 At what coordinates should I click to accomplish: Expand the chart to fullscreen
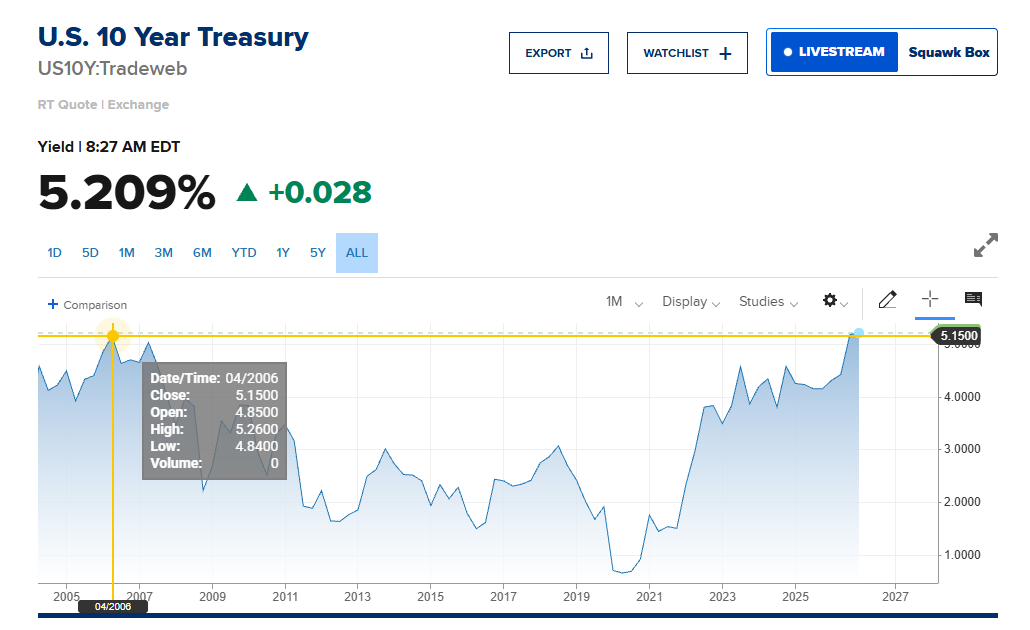click(x=985, y=245)
